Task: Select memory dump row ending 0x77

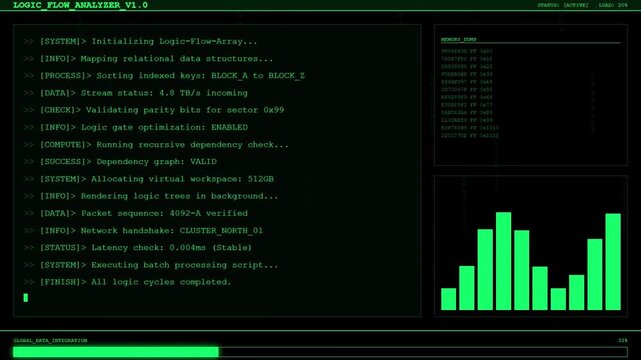Action: click(x=466, y=105)
